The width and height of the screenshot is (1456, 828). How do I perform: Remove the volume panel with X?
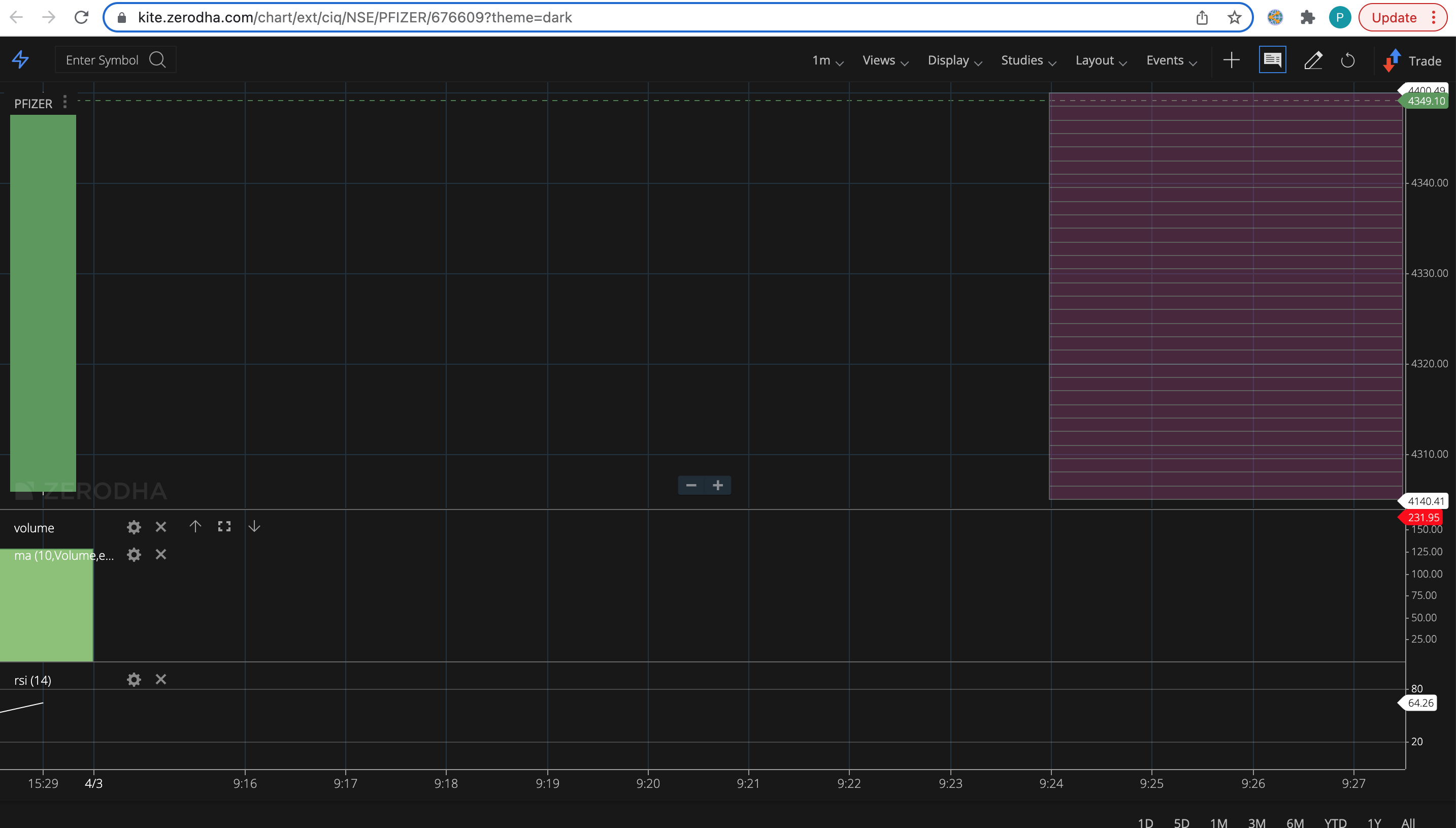(161, 527)
